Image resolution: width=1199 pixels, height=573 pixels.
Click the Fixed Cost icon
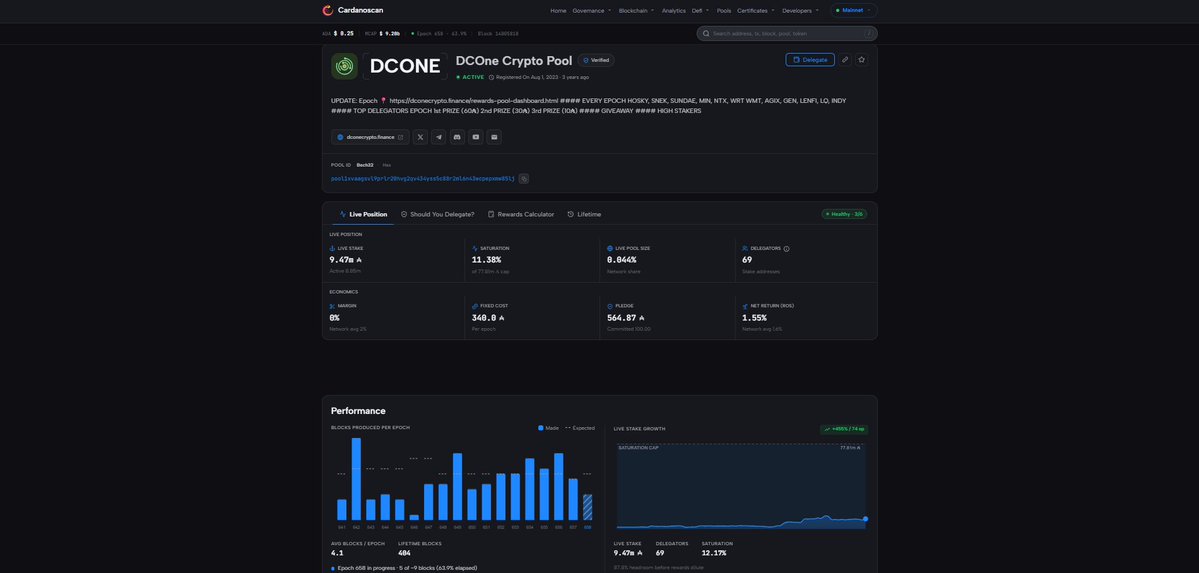475,306
